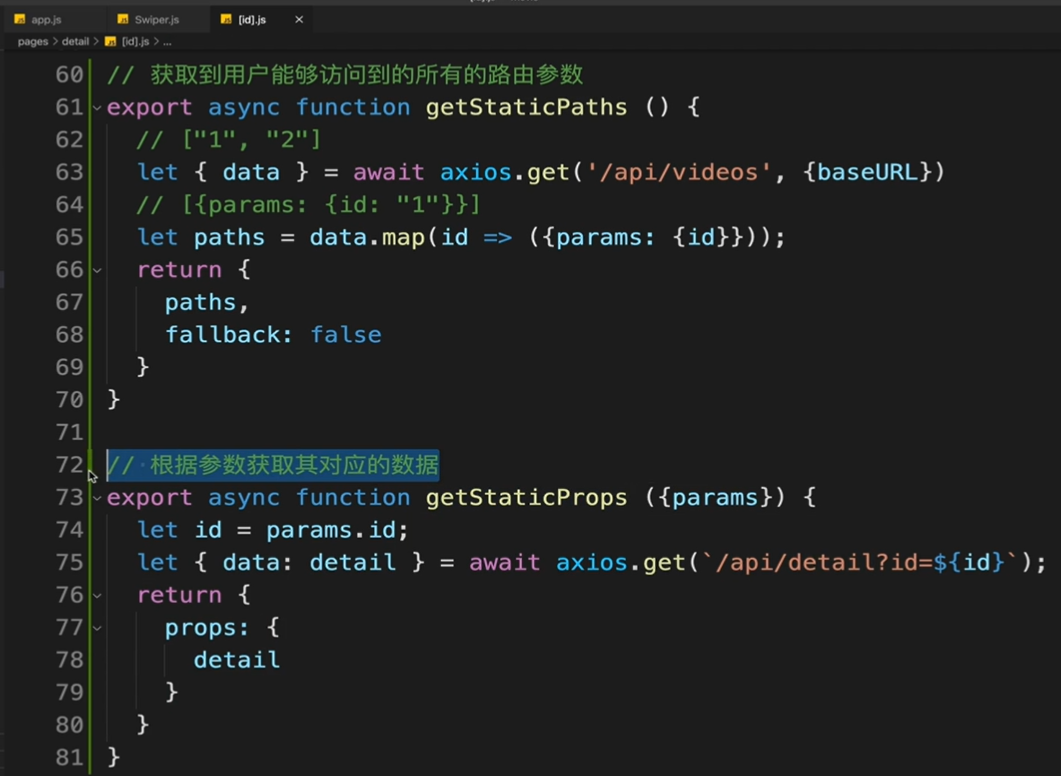Collapse the return block at line 76
1061x776 pixels.
pos(97,595)
